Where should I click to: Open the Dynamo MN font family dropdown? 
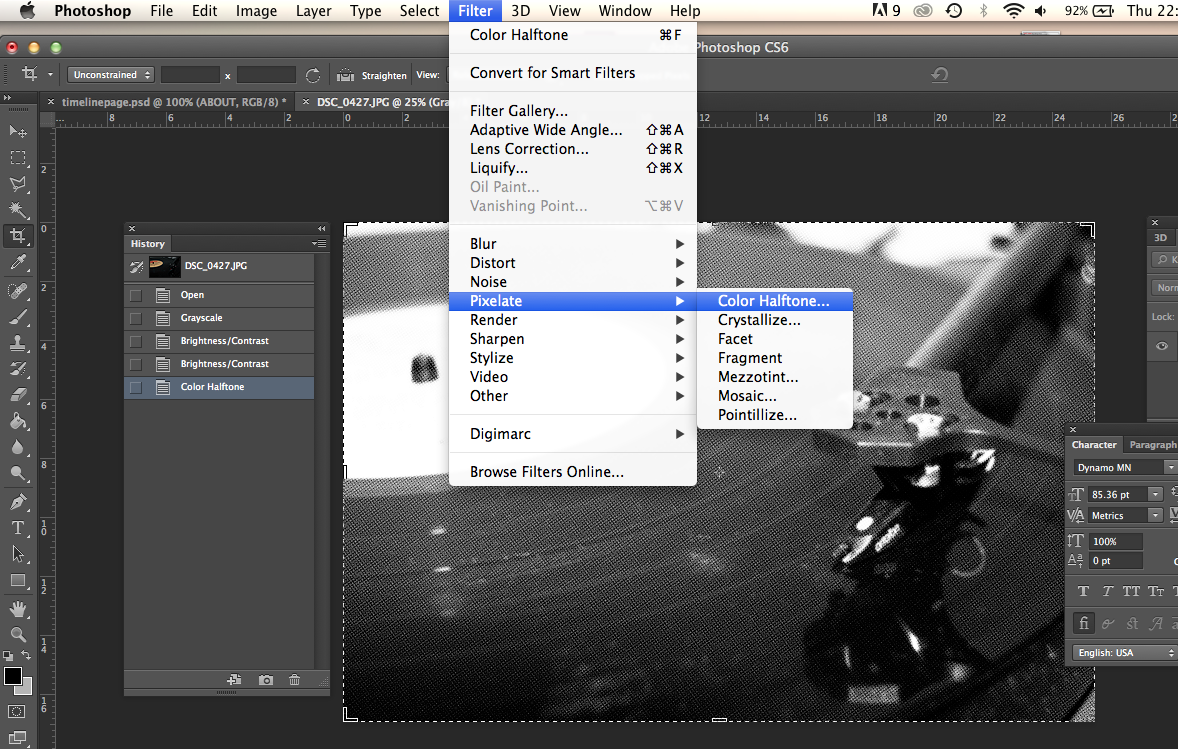coord(1170,467)
